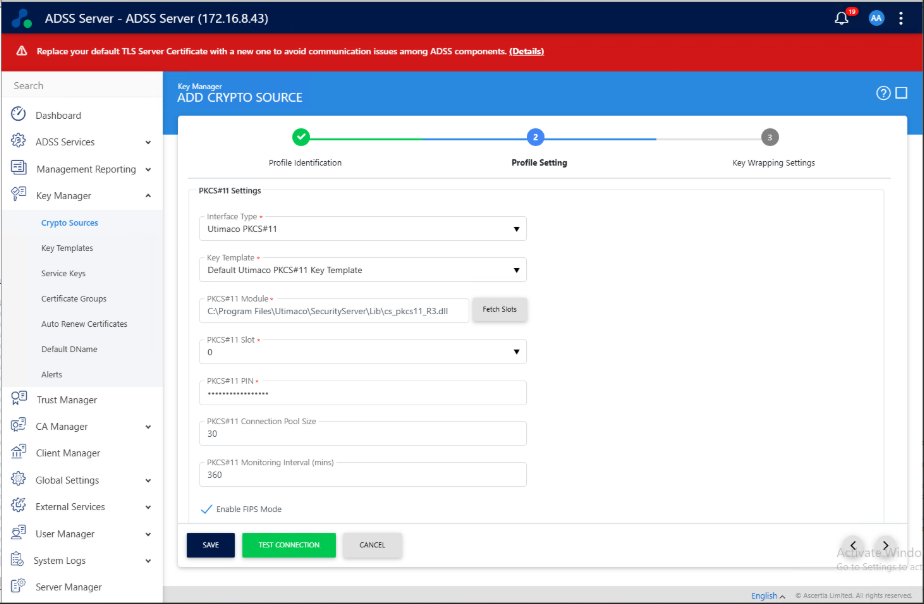Click the CANCEL button
Screen dimensions: 924x604
pos(372,545)
